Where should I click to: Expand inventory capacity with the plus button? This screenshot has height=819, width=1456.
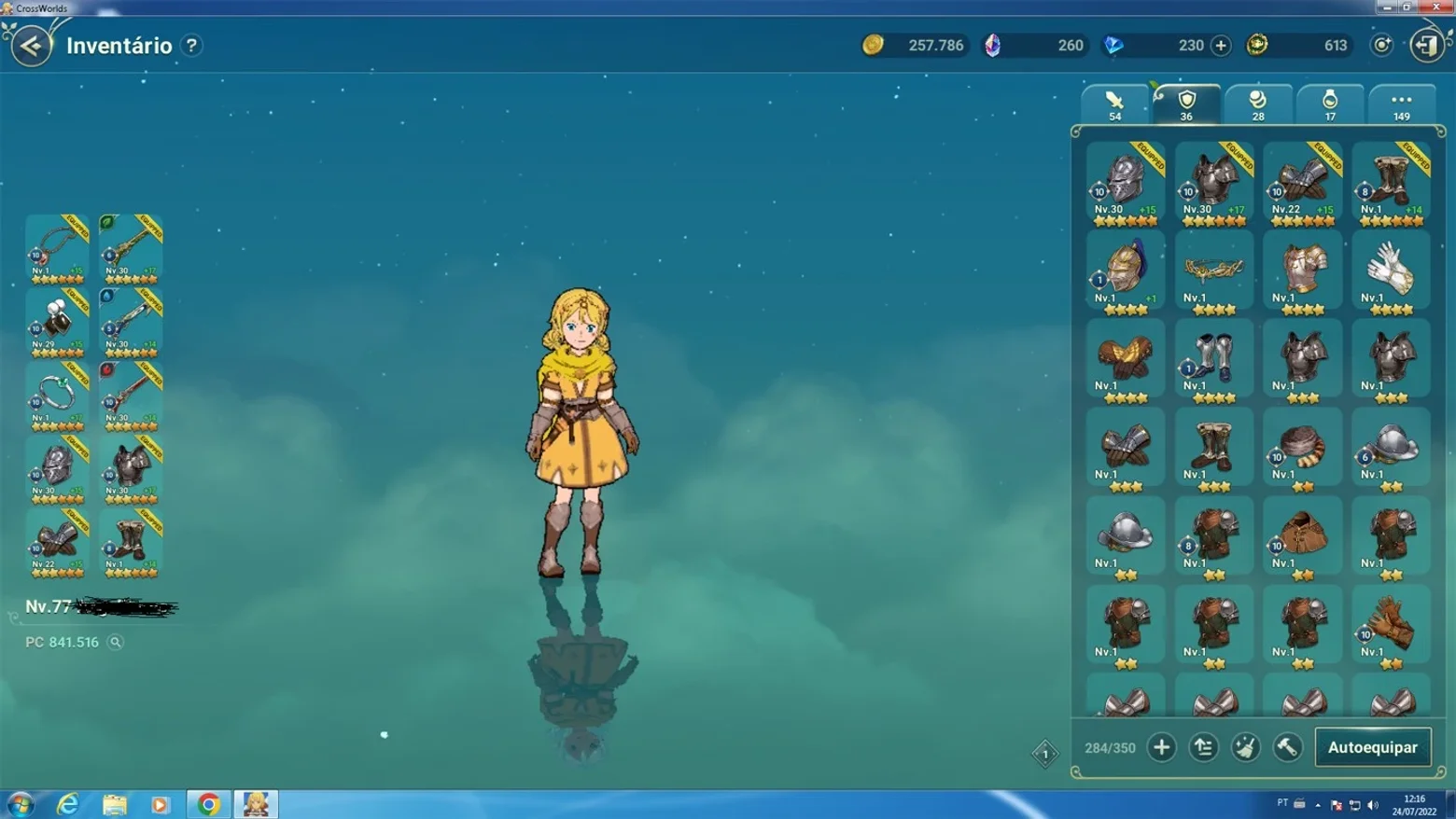point(1162,747)
